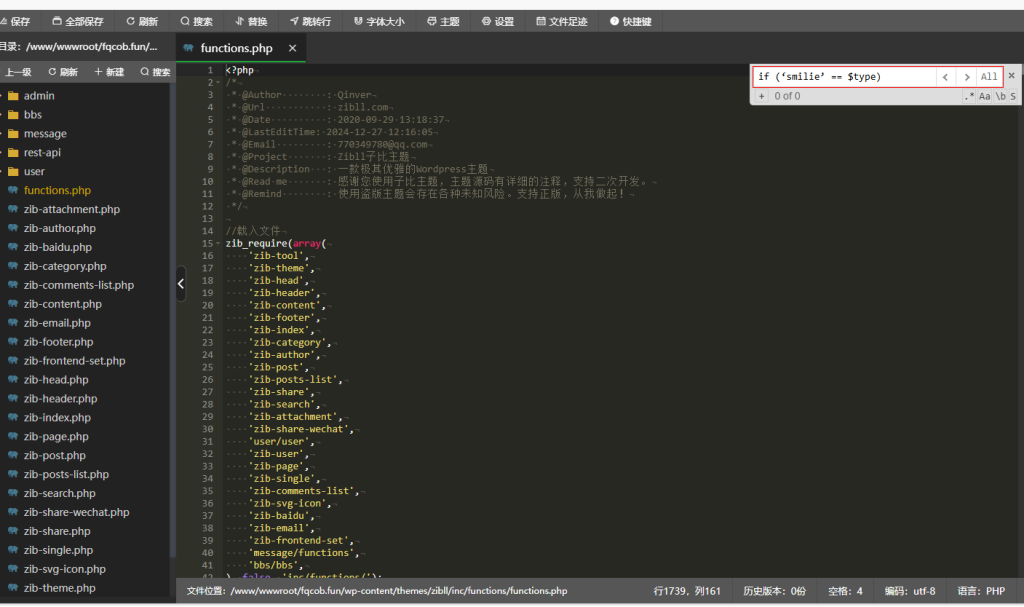Screen dimensions: 1024x607
Task: Click the 刷新 refresh button in top toolbar
Action: [x=142, y=22]
